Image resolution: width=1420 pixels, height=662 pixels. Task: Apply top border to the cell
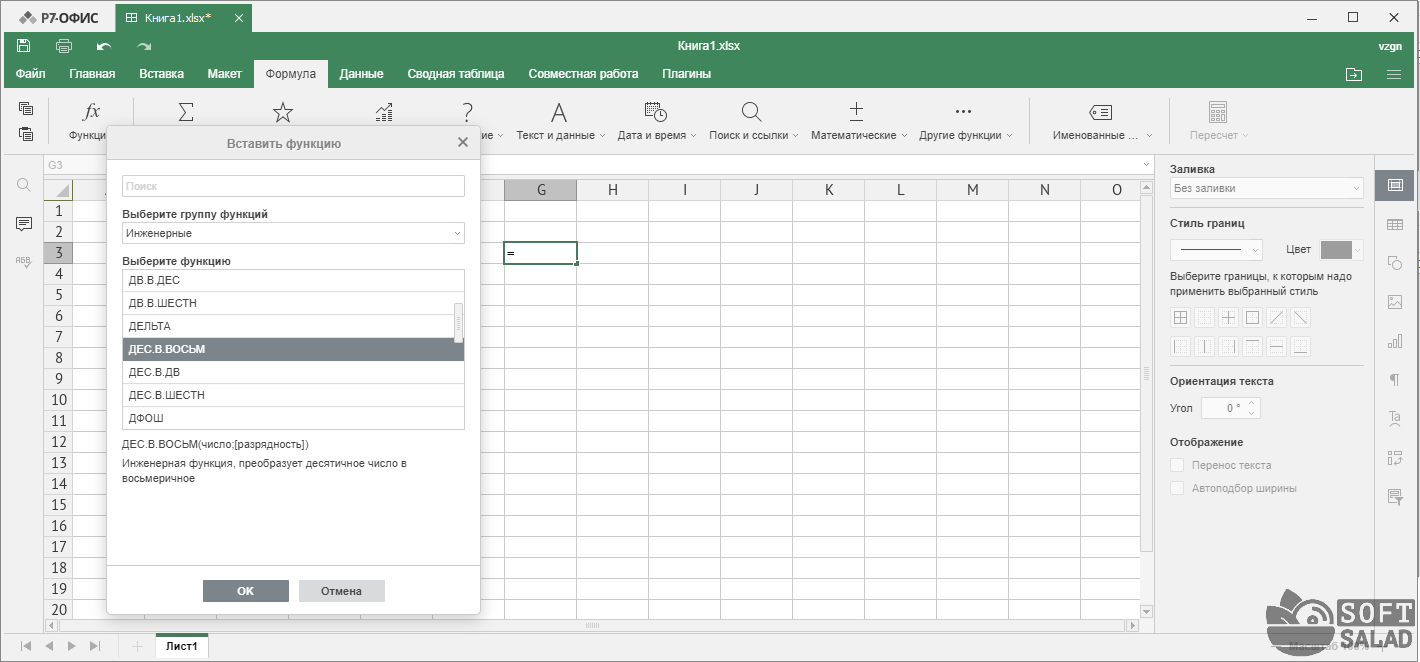click(x=1253, y=347)
